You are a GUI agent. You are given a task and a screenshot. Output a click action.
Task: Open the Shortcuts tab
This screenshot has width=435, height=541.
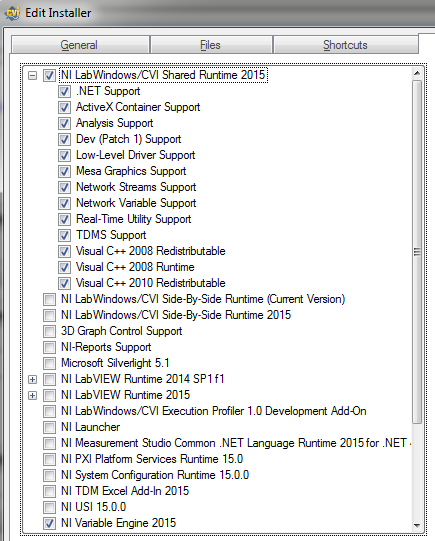pos(346,45)
